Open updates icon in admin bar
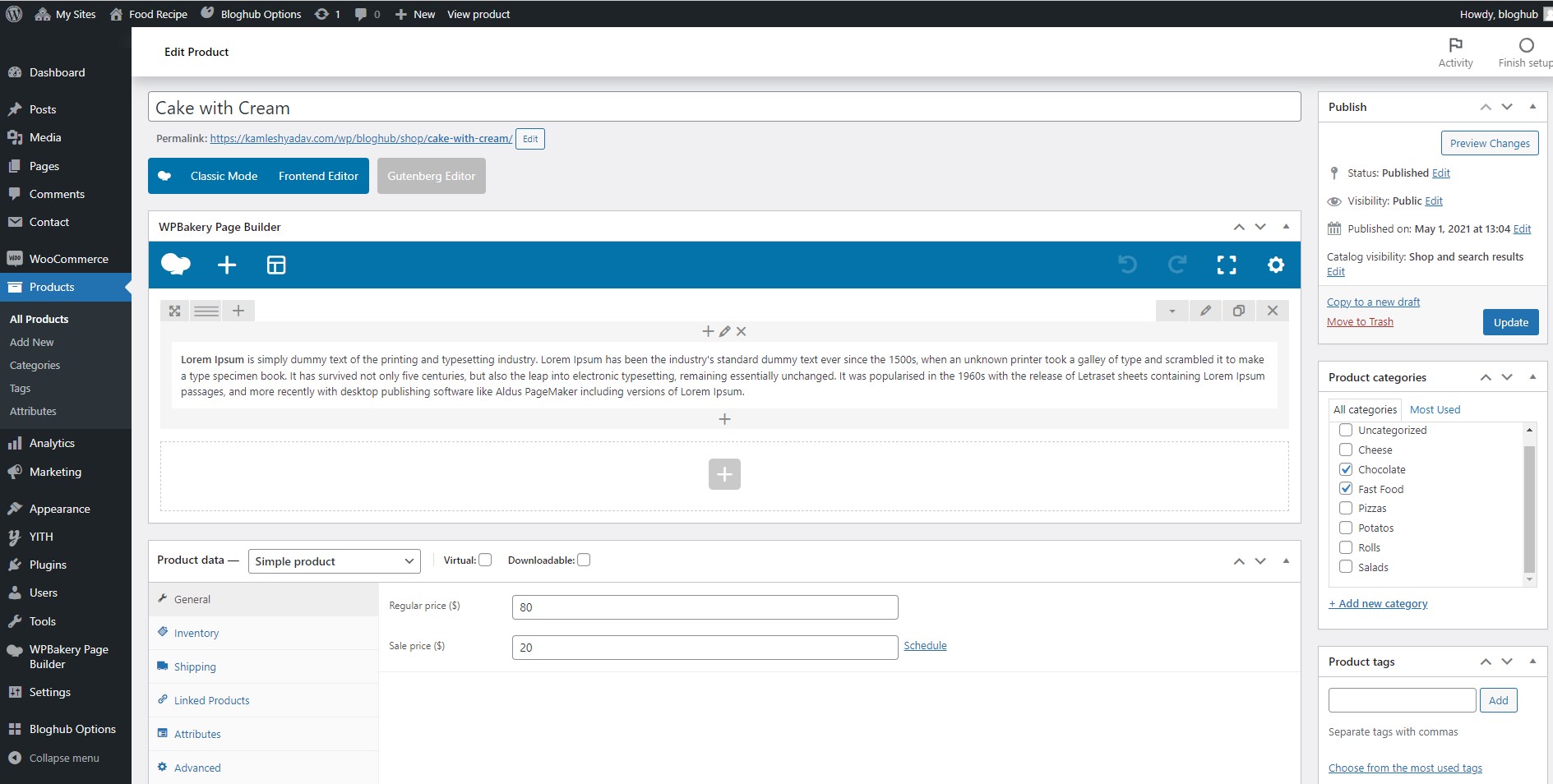The height and width of the screenshot is (784, 1553). [327, 14]
